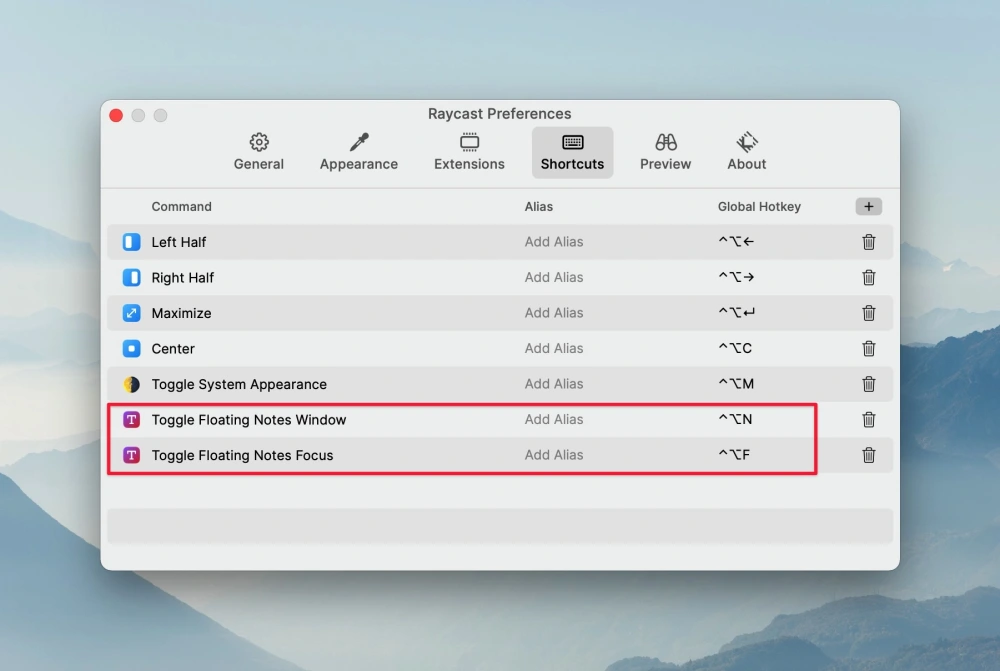The image size is (1000, 671).
Task: Edit the hotkey ⌃⌥M for System Appearance
Action: click(x=736, y=384)
